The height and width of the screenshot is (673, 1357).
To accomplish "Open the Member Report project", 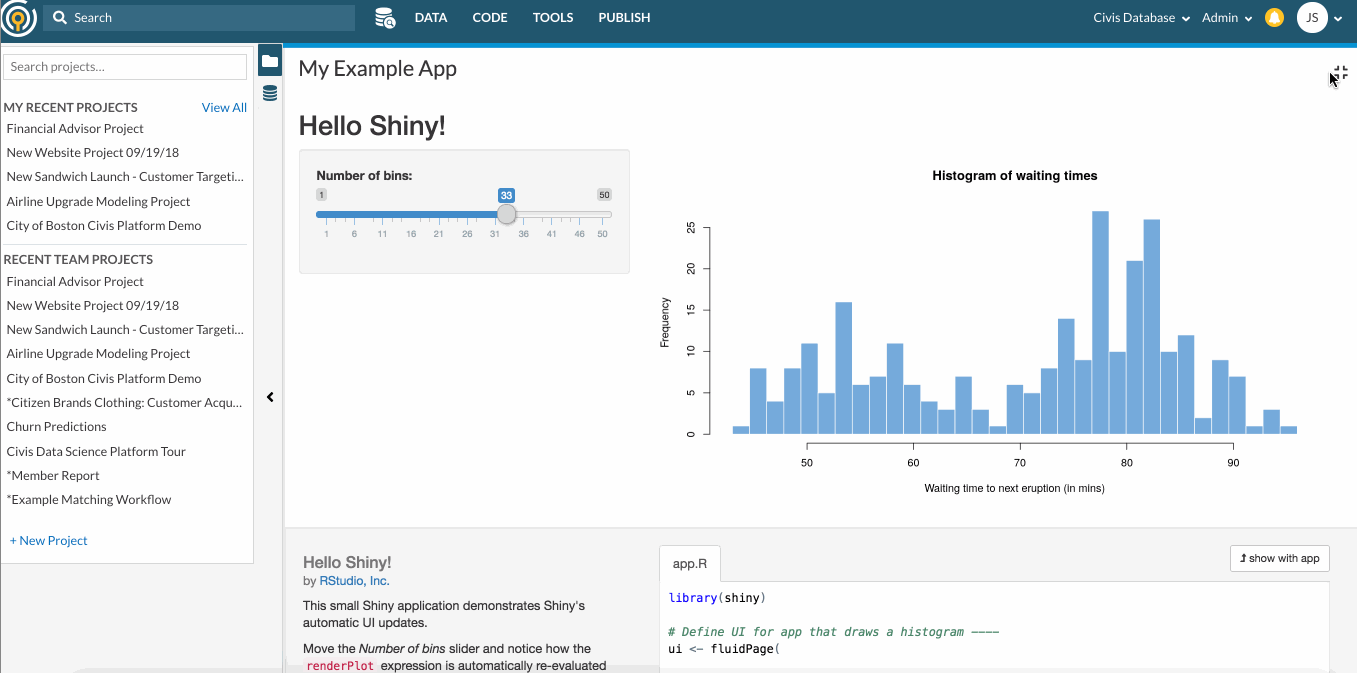I will tap(53, 476).
